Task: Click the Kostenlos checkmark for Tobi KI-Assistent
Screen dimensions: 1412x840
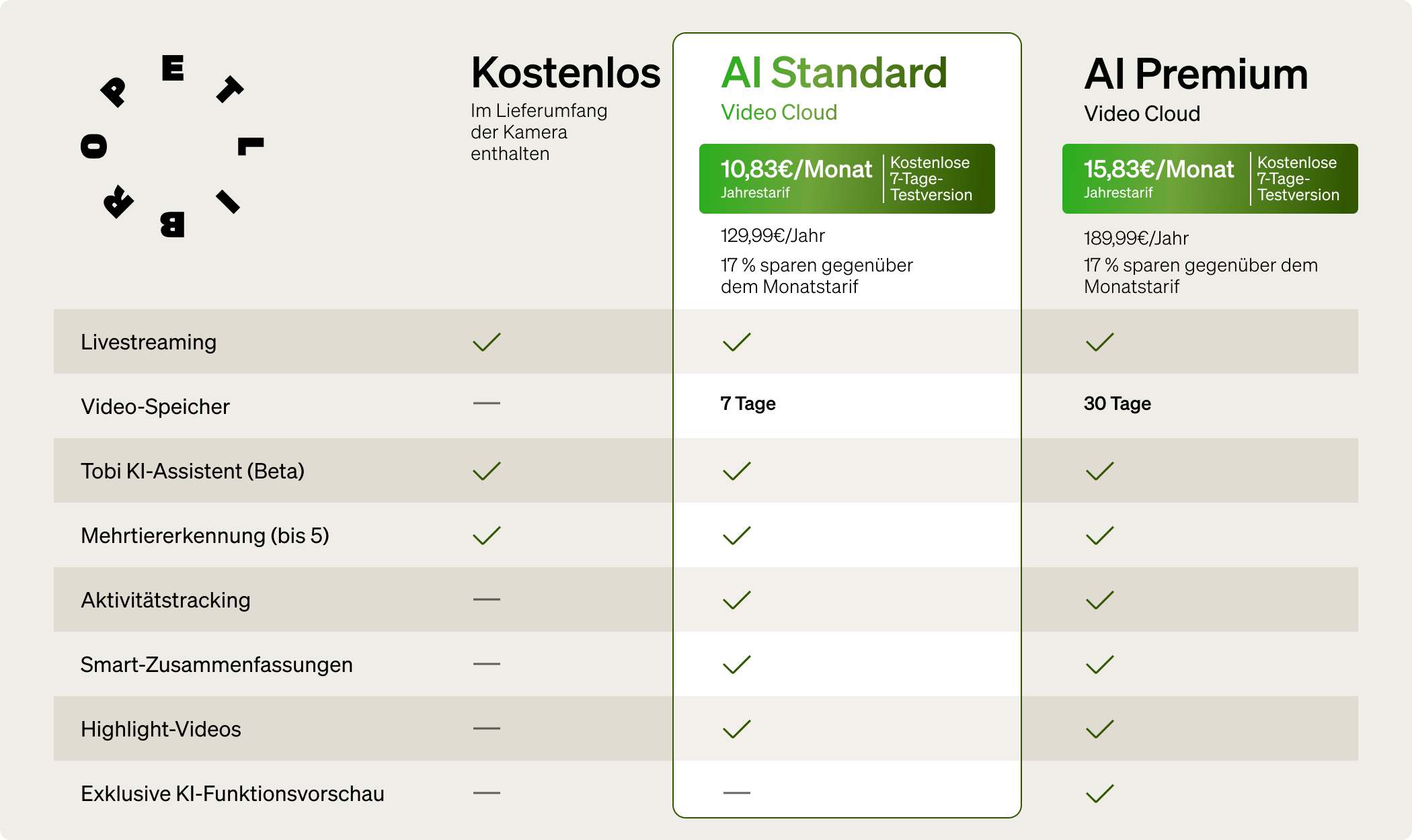Action: pyautogui.click(x=486, y=471)
